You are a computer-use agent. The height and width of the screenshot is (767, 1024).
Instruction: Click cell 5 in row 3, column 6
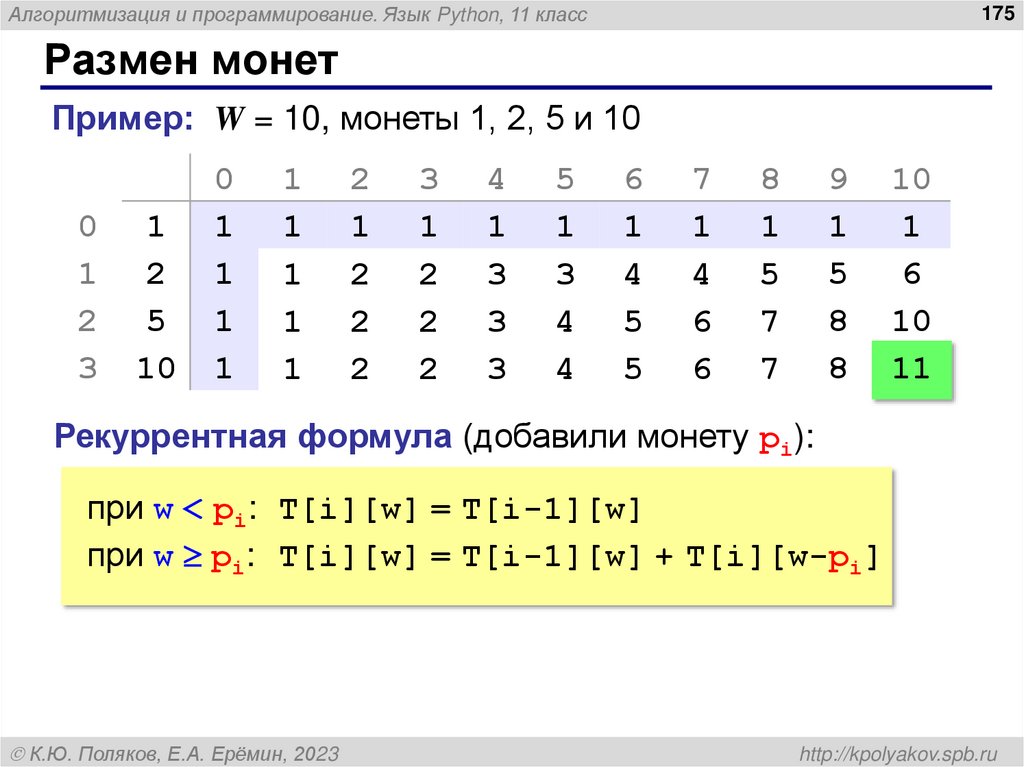point(633,368)
